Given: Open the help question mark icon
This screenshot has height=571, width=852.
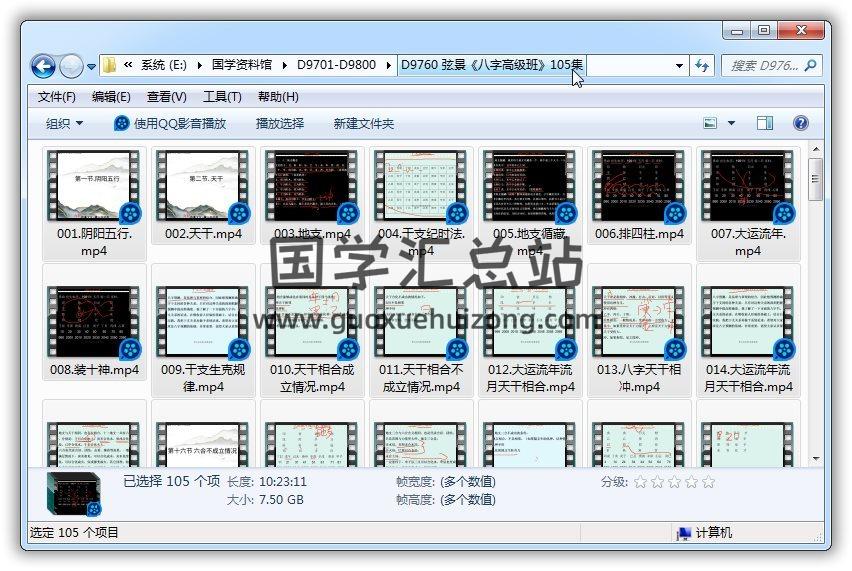Looking at the screenshot, I should click(x=800, y=123).
